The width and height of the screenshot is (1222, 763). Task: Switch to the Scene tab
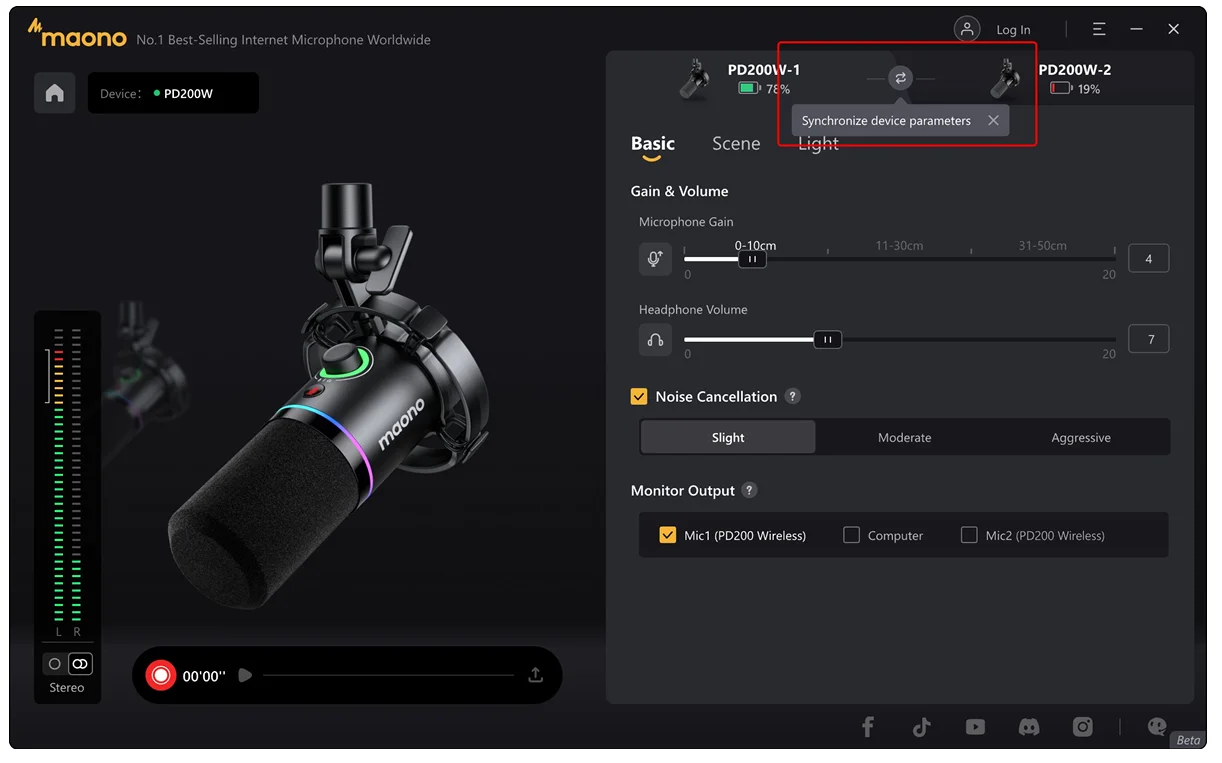tap(736, 144)
